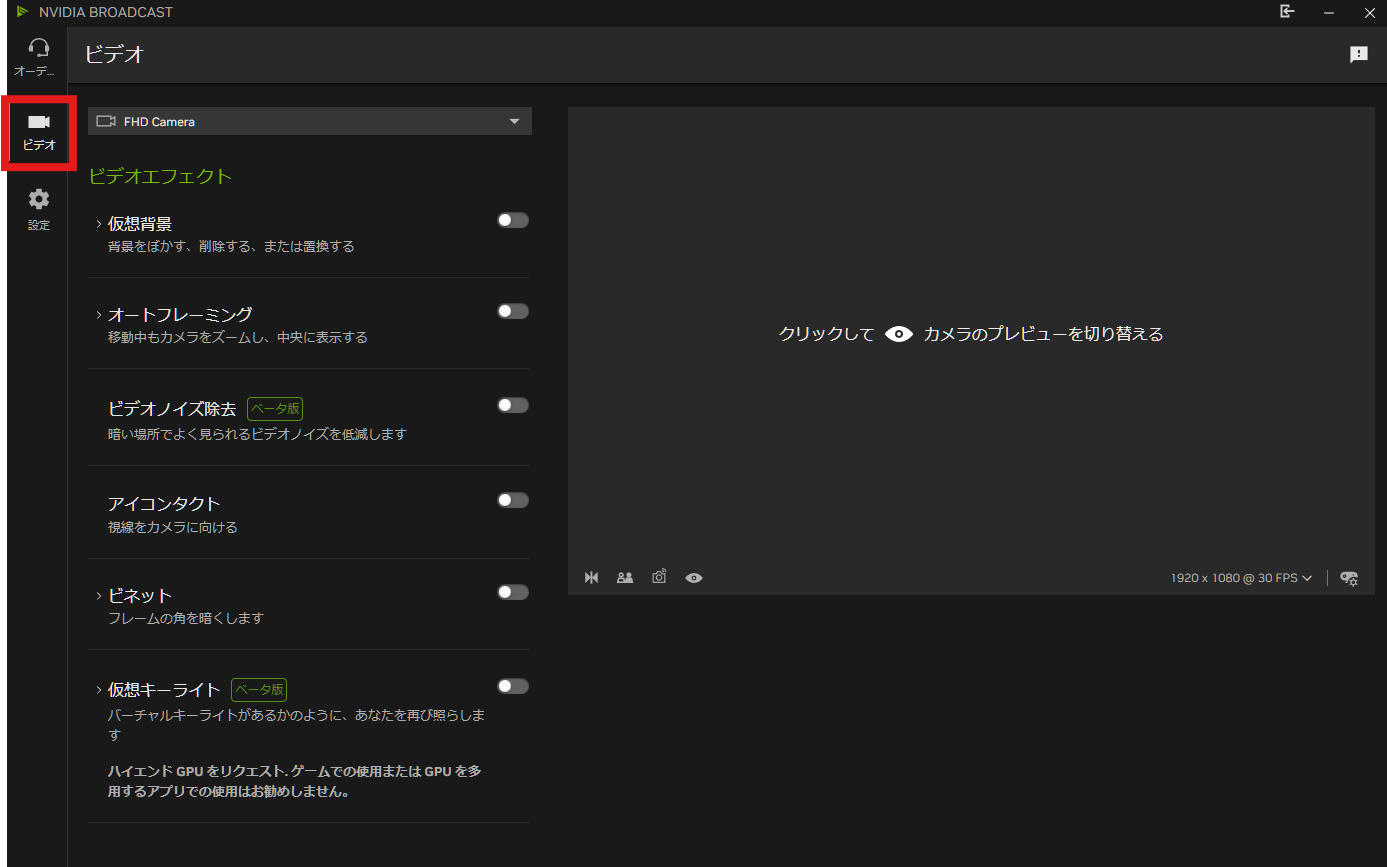1387x867 pixels.
Task: Enable the 仮想キーライト toggle
Action: point(513,686)
